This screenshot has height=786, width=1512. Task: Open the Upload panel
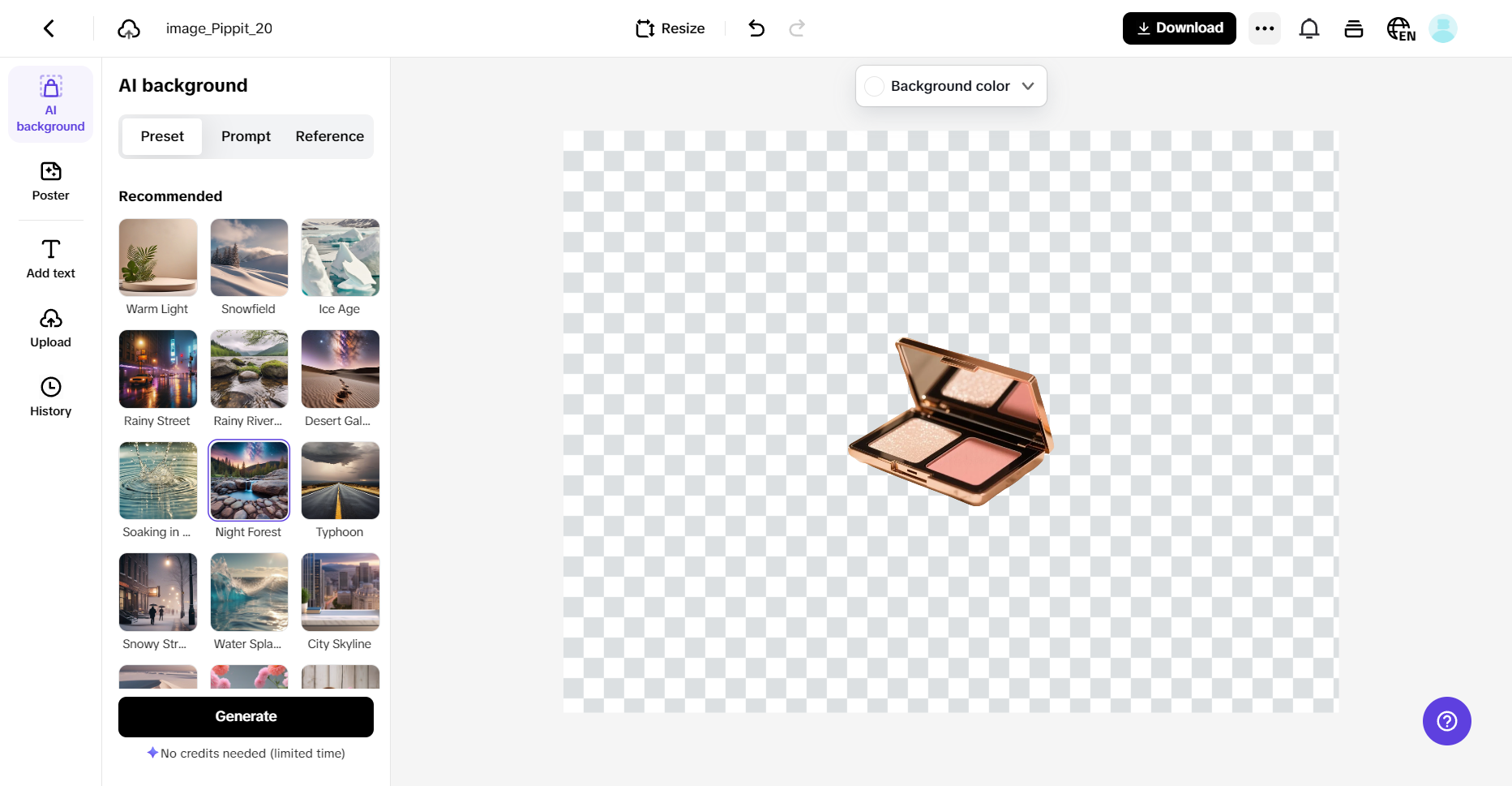pos(50,329)
